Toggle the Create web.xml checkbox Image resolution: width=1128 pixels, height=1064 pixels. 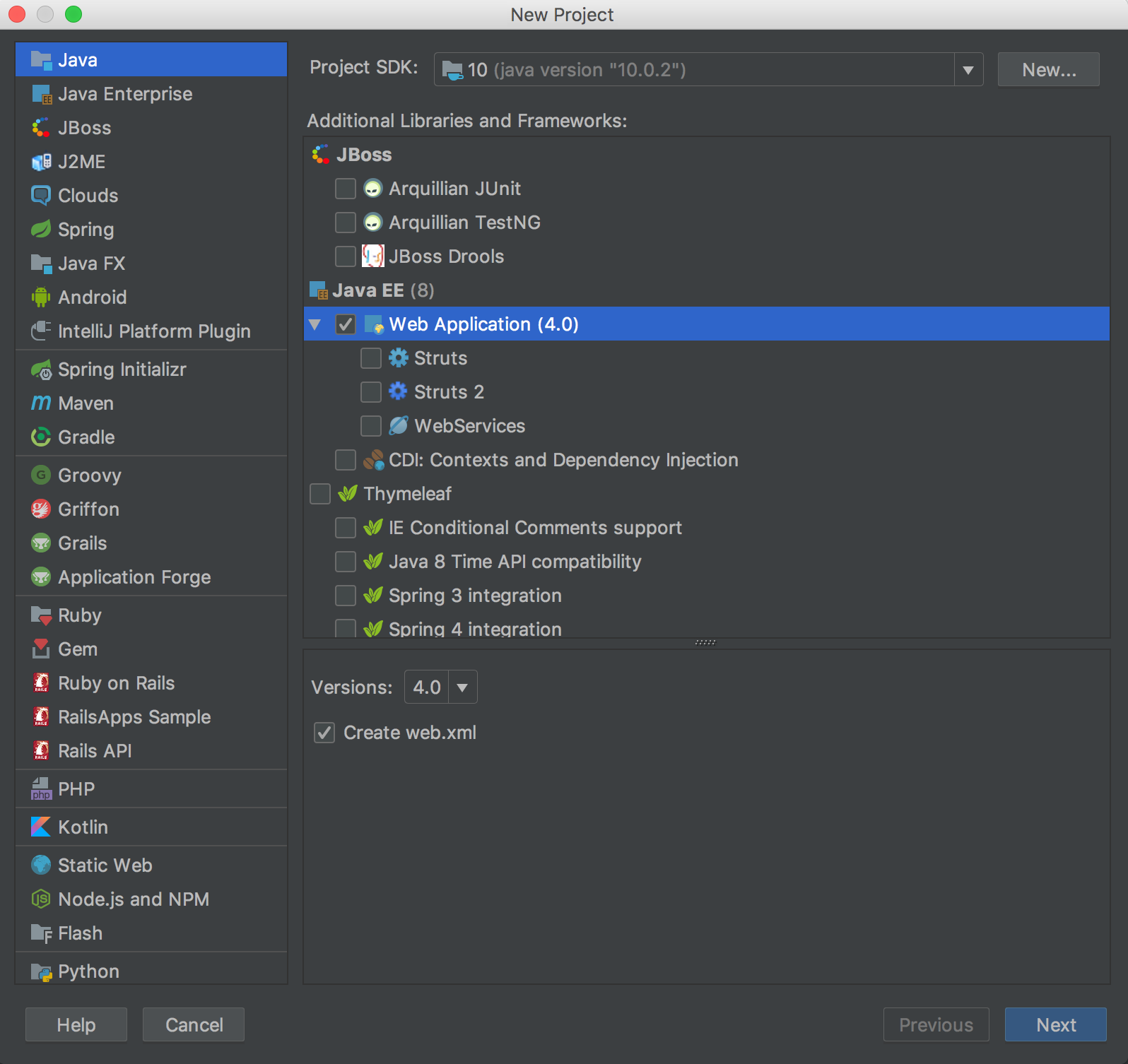pyautogui.click(x=324, y=733)
